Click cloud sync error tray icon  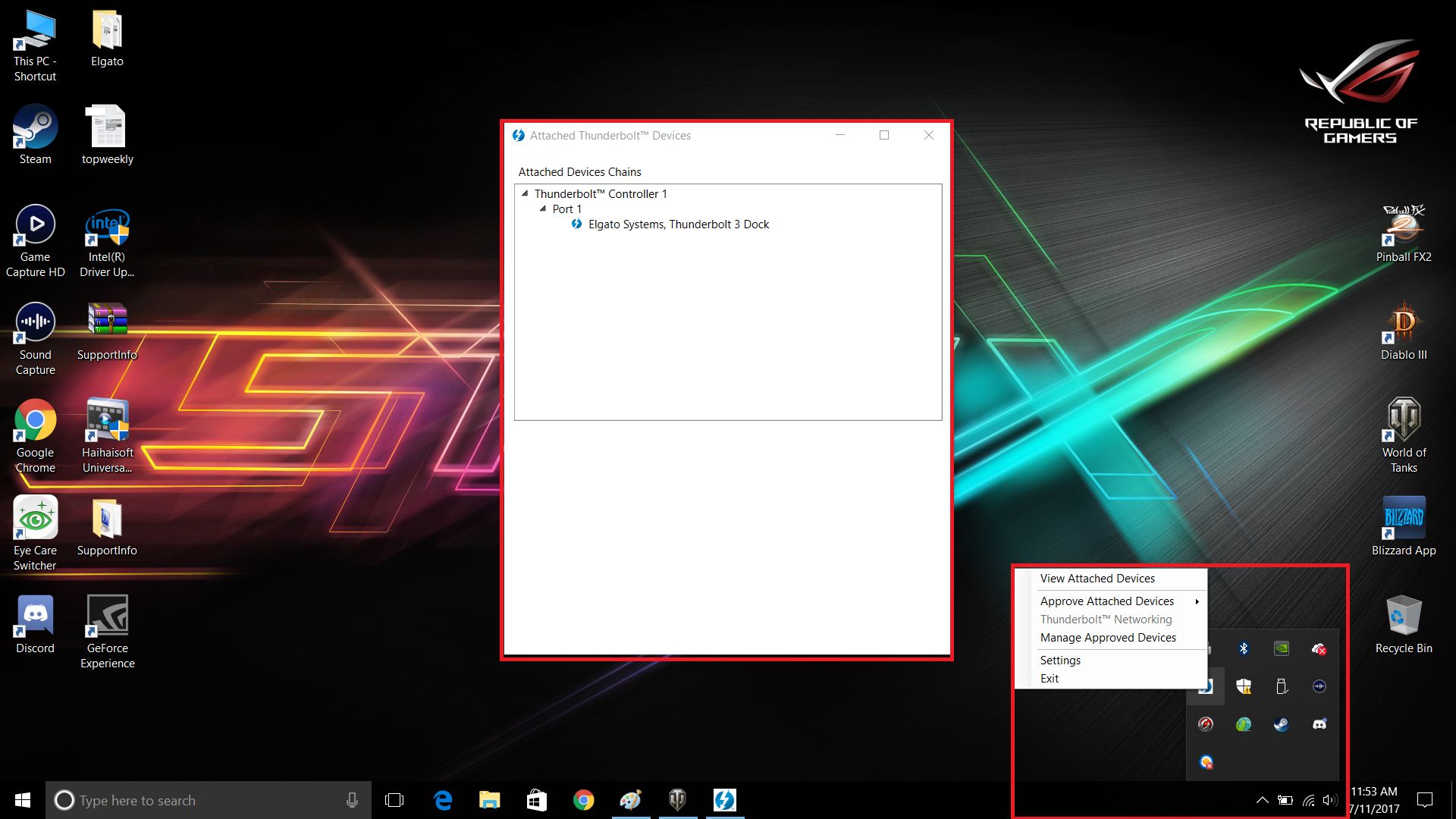coord(1319,648)
